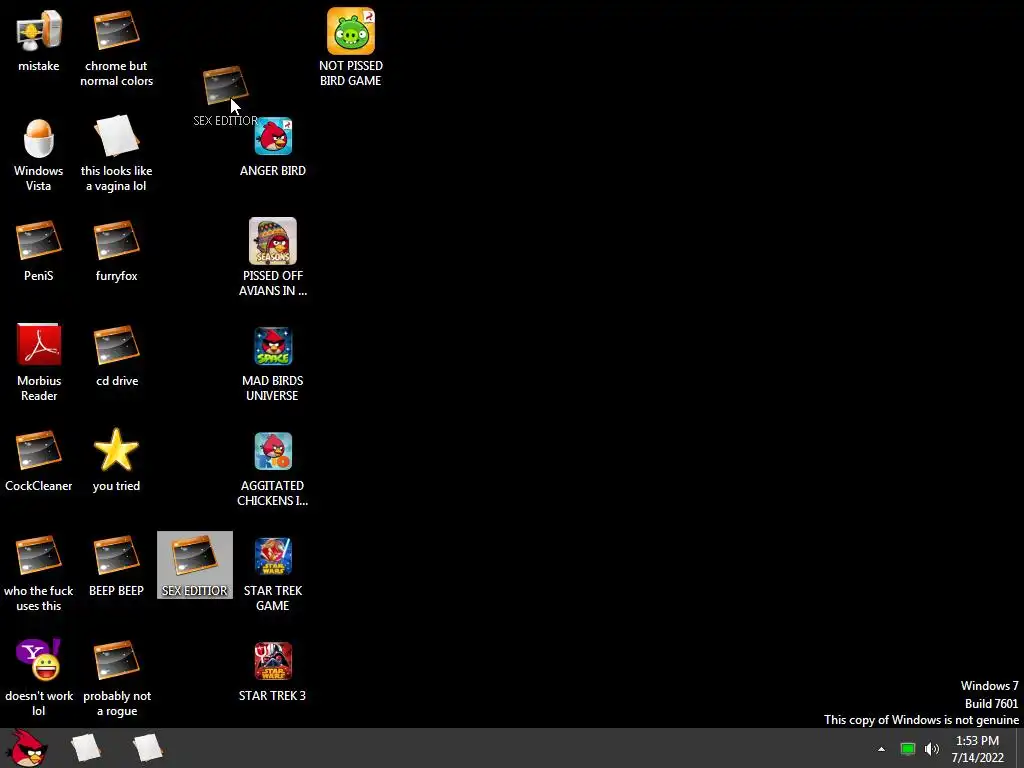Select the 'mistake' computer icon
Image resolution: width=1024 pixels, height=768 pixels.
point(39,31)
